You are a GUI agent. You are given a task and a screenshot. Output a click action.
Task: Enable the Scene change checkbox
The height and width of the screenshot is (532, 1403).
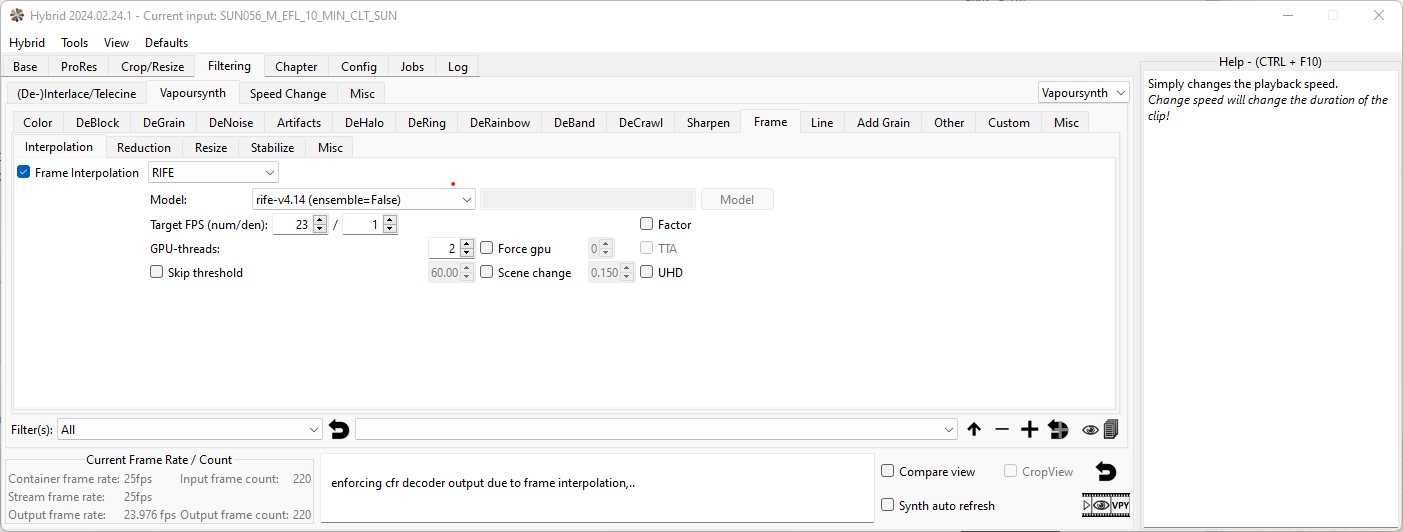click(x=487, y=272)
